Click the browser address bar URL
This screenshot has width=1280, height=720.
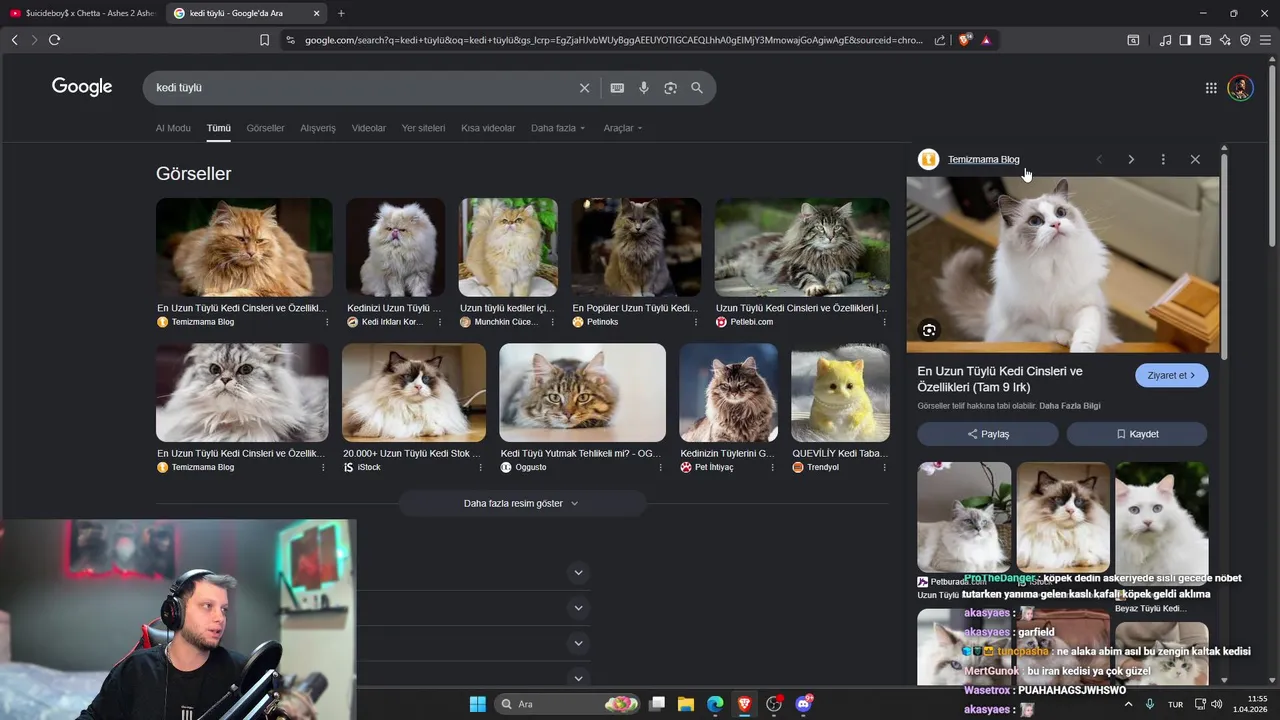click(x=614, y=40)
